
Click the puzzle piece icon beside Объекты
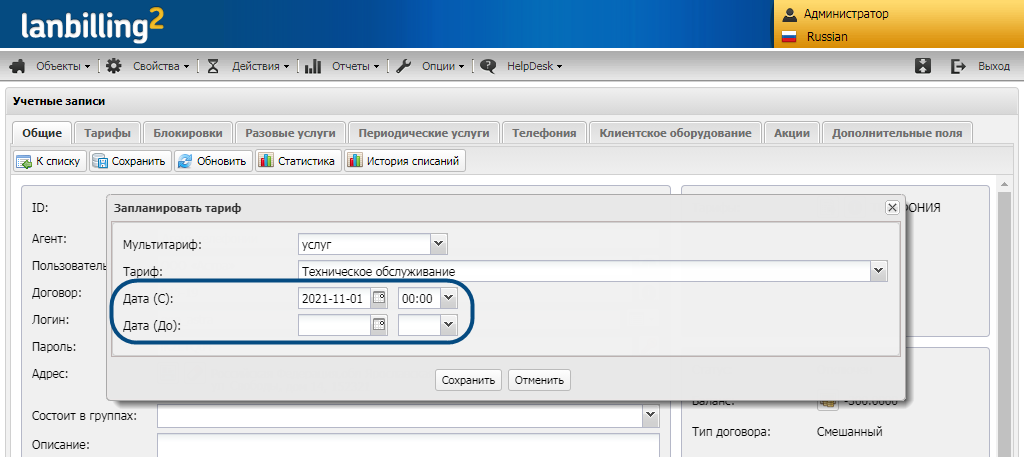click(x=18, y=66)
